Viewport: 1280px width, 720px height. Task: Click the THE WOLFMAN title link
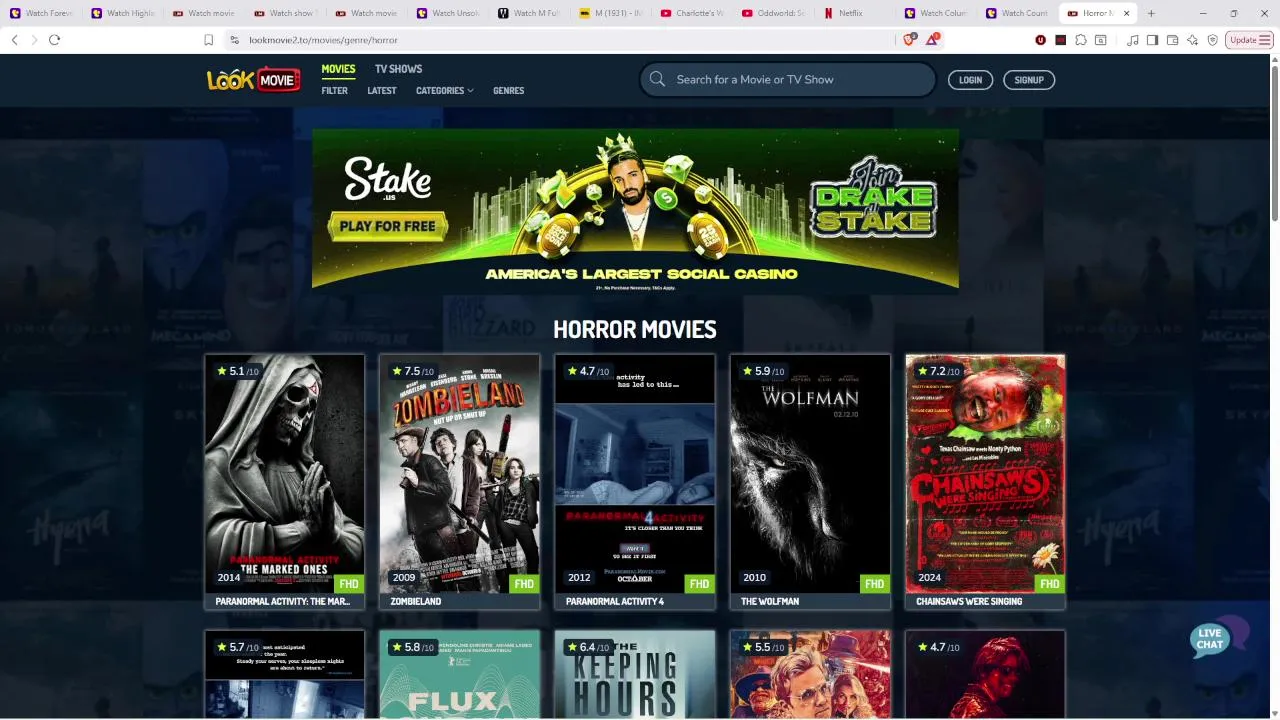(770, 602)
